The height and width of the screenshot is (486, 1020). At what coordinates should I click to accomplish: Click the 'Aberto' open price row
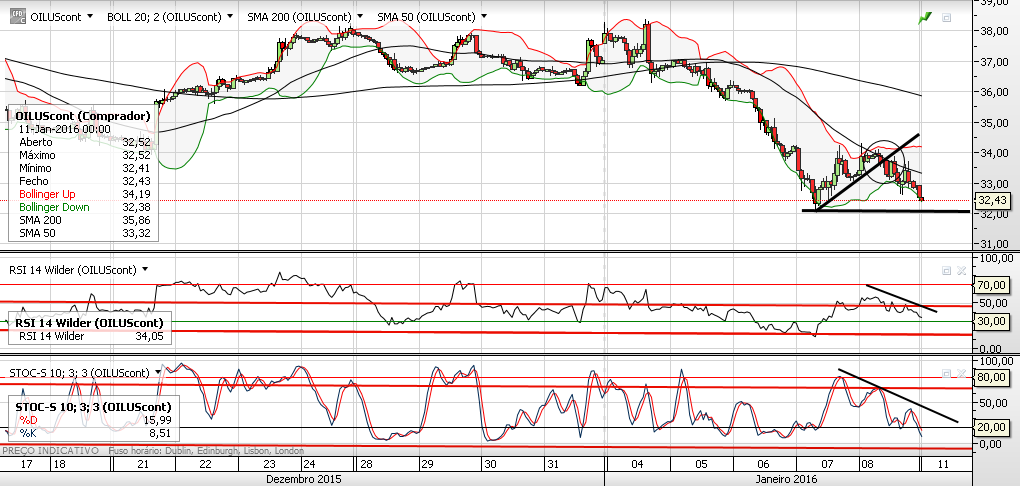click(85, 142)
